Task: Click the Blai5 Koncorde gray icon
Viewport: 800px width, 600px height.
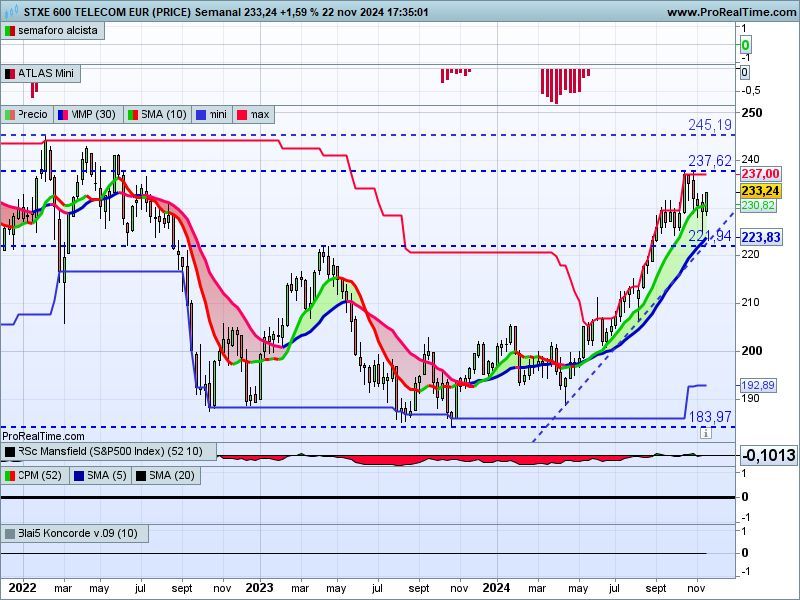Action: click(9, 534)
